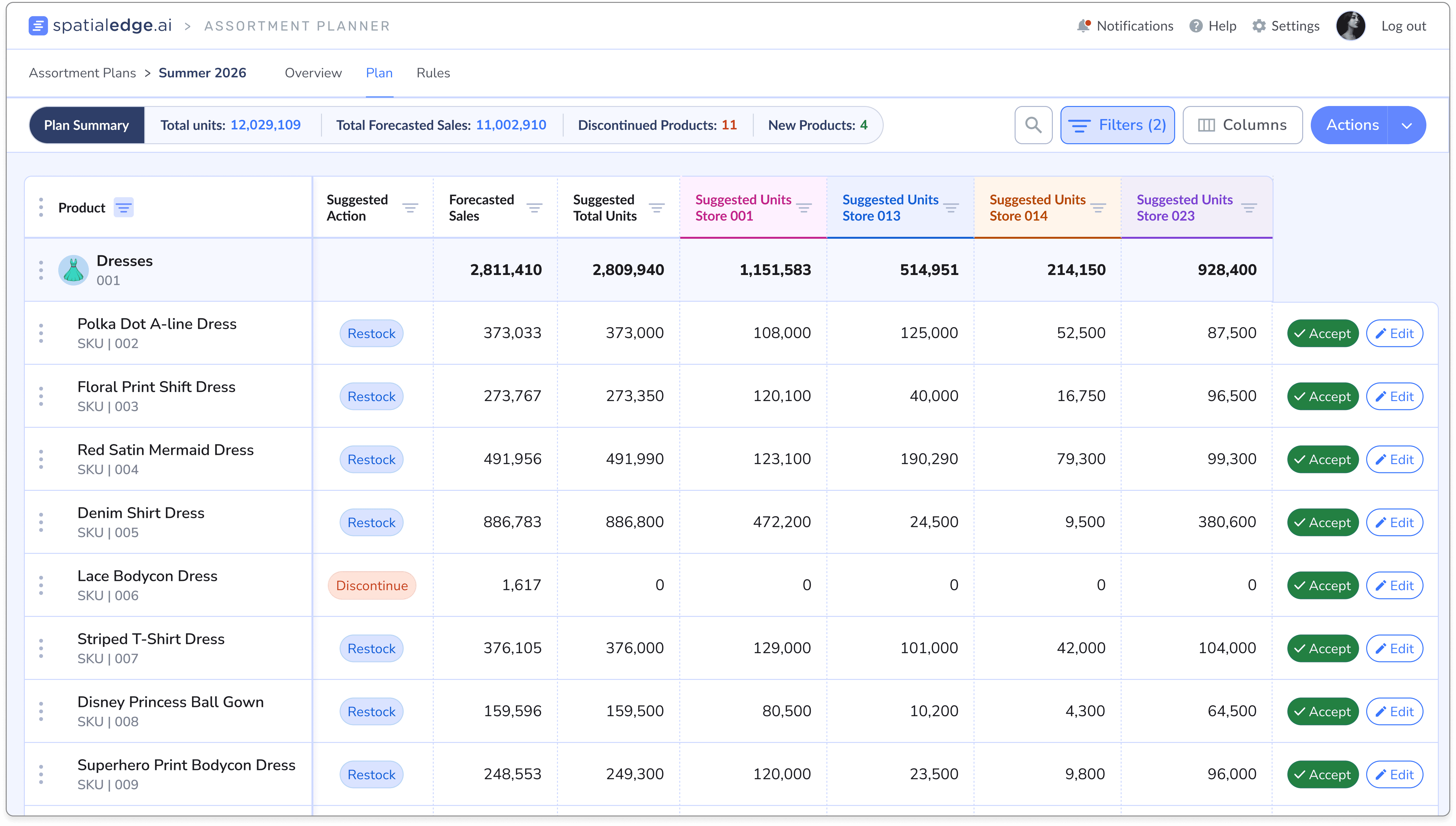This screenshot has height=826, width=1456.
Task: Click the search magnifier icon
Action: click(1033, 125)
